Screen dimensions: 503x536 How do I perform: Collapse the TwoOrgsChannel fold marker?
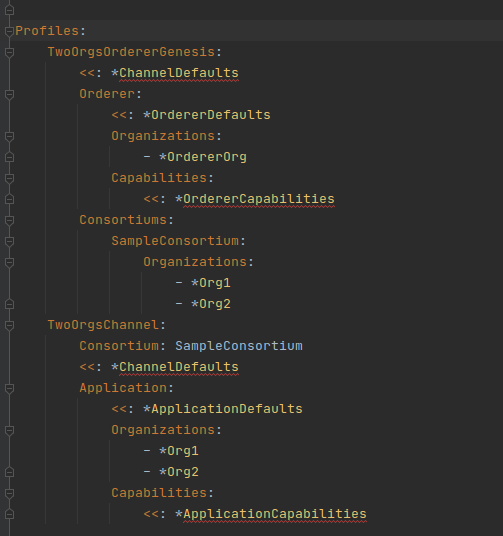pyautogui.click(x=10, y=325)
